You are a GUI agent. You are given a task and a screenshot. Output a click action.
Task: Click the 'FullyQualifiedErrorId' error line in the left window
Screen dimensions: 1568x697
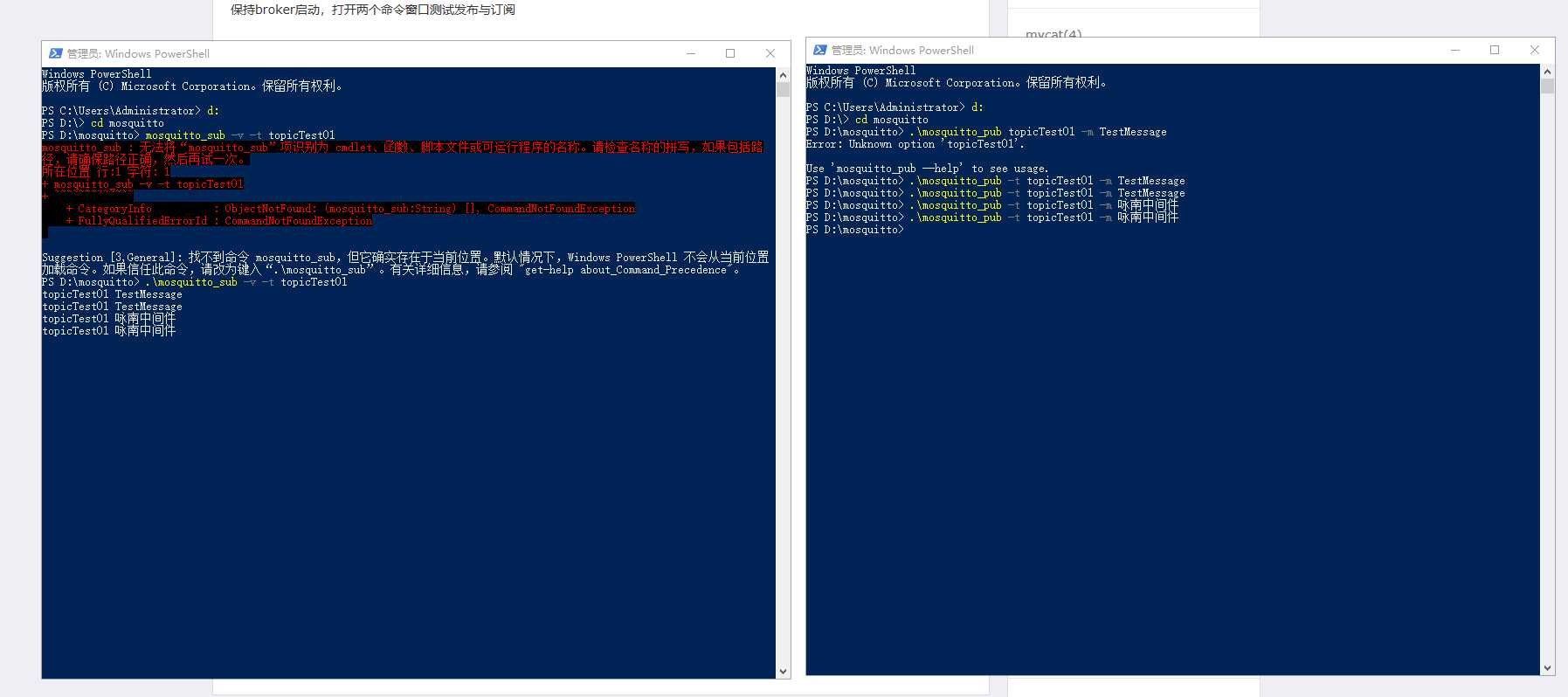[219, 221]
